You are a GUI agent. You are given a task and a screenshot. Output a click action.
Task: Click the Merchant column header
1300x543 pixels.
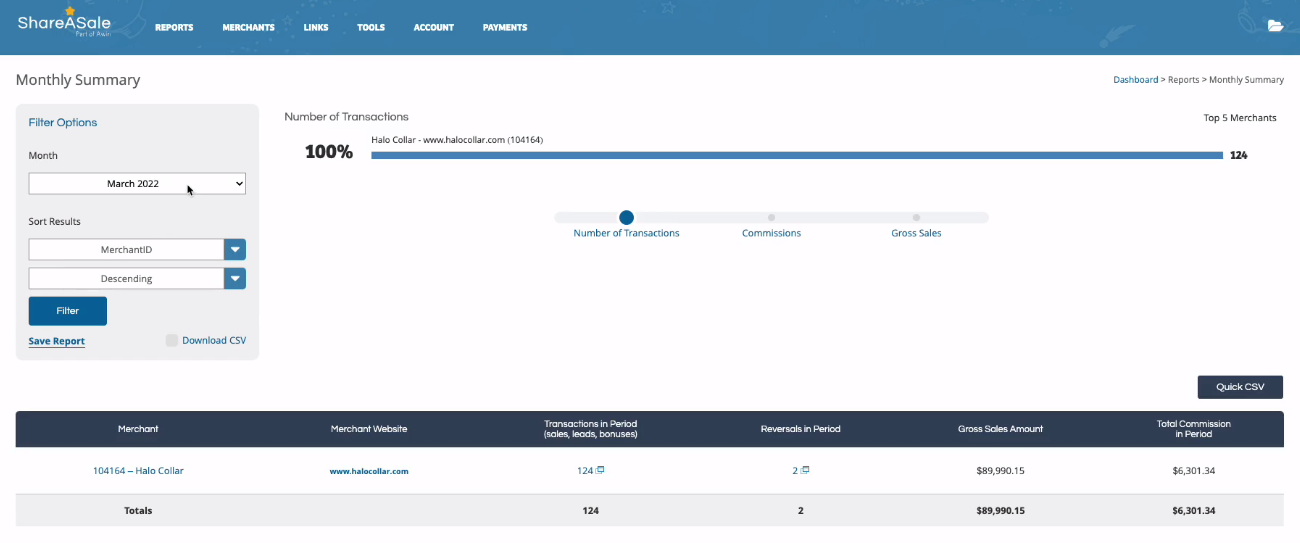(138, 429)
